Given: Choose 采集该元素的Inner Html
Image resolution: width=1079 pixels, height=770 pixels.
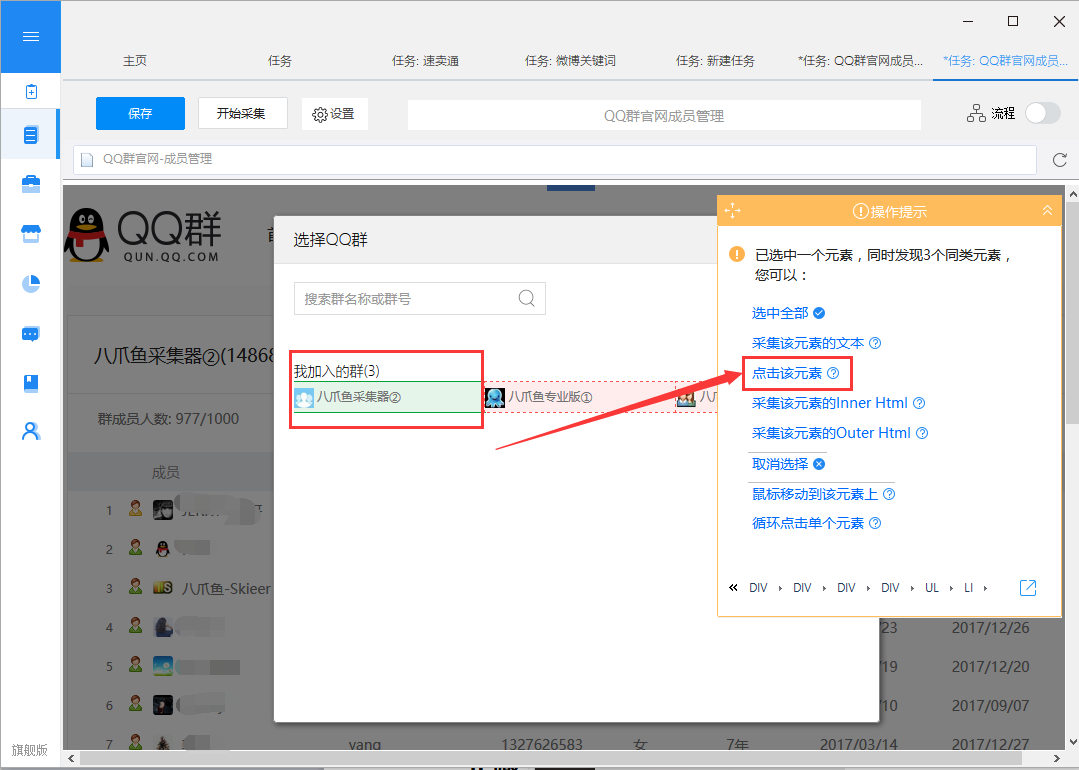Looking at the screenshot, I should tap(829, 403).
